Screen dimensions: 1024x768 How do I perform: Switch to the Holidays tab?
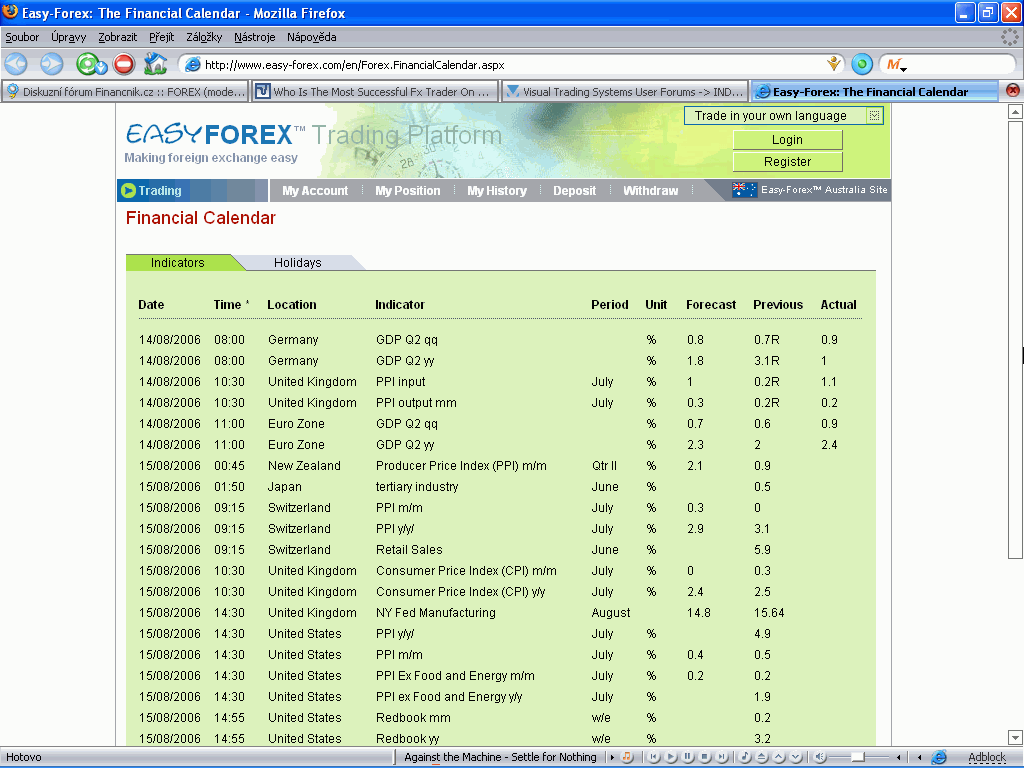coord(298,262)
